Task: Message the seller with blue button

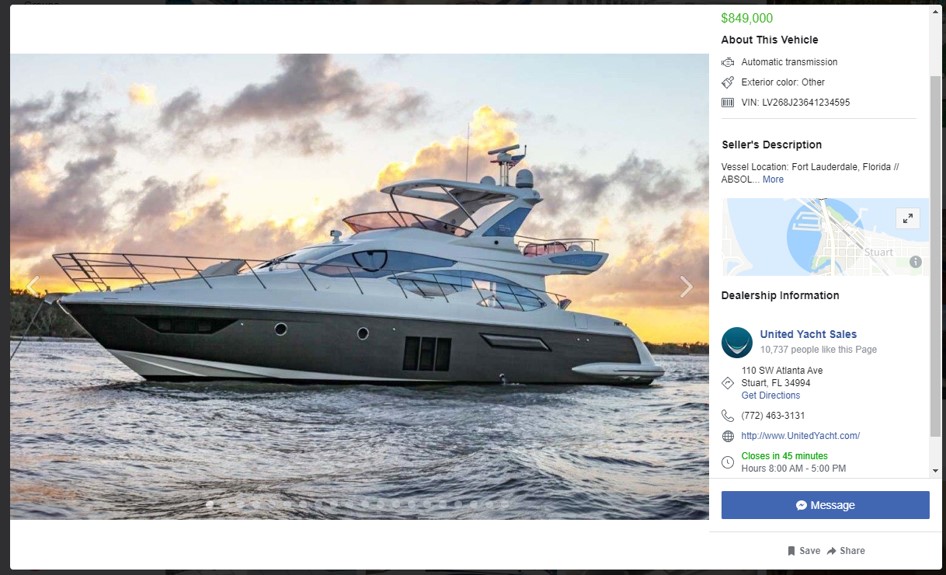Action: 825,505
